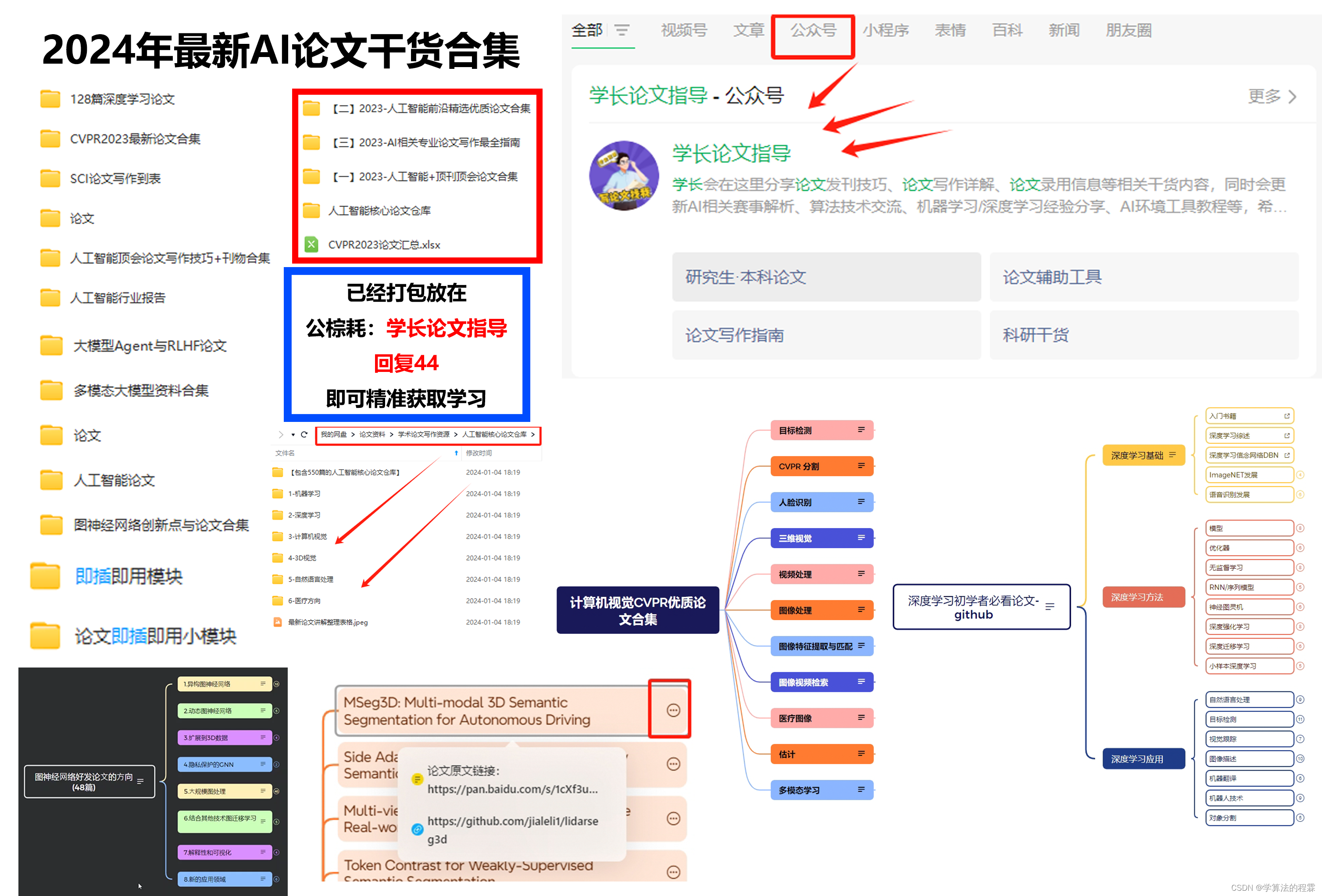Click the dropdown arrow beside the refresh icon

[x=293, y=435]
